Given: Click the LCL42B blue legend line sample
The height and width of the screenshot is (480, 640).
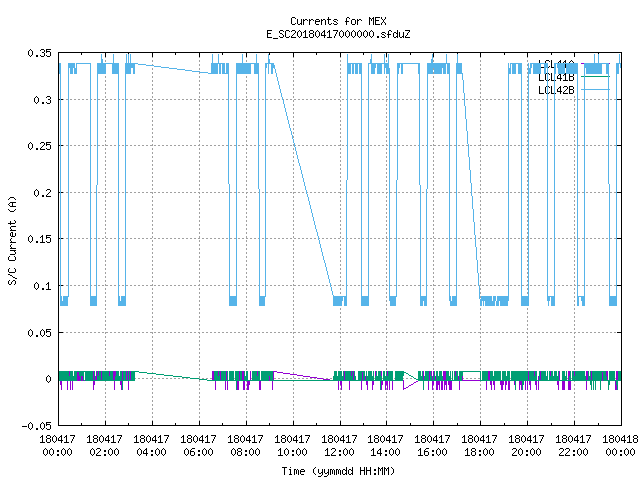Looking at the screenshot, I should (595, 89).
